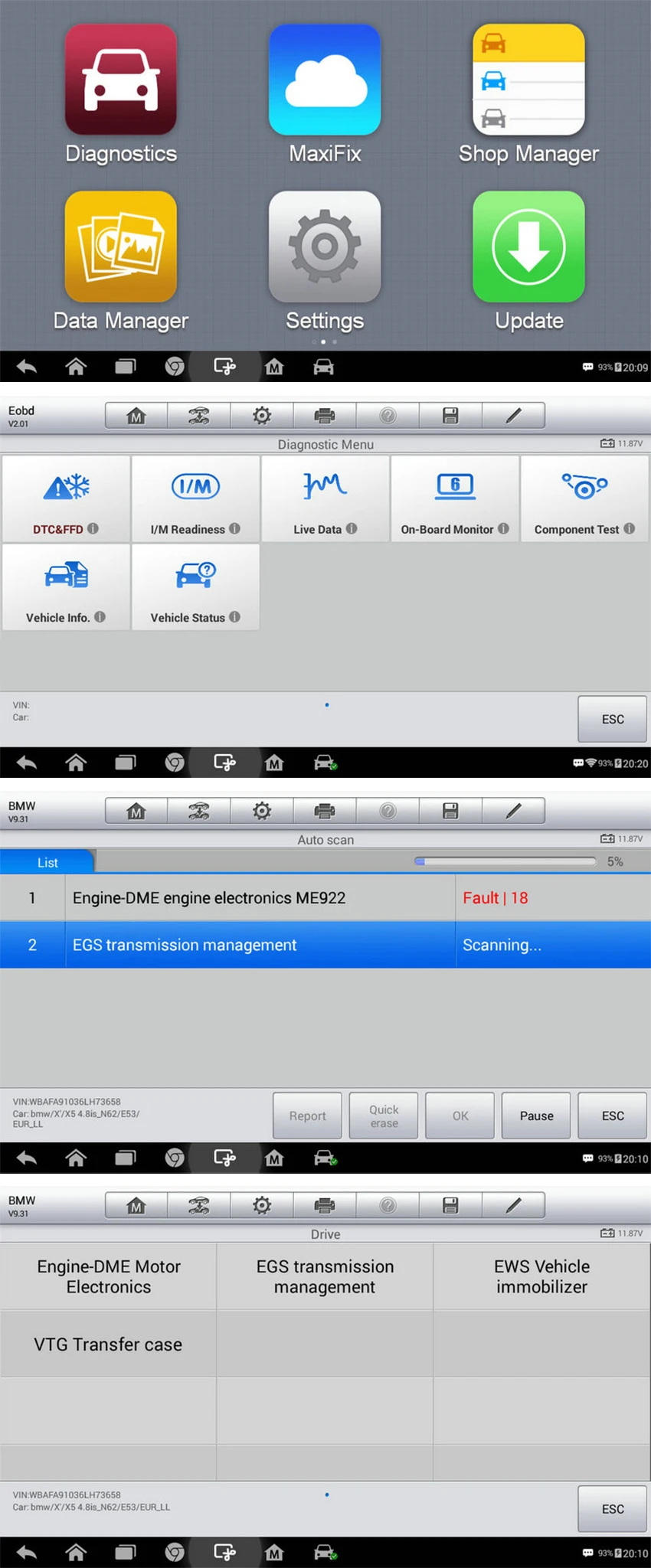Click settings gear in Eobd toolbar
The image size is (651, 1568).
[x=262, y=416]
